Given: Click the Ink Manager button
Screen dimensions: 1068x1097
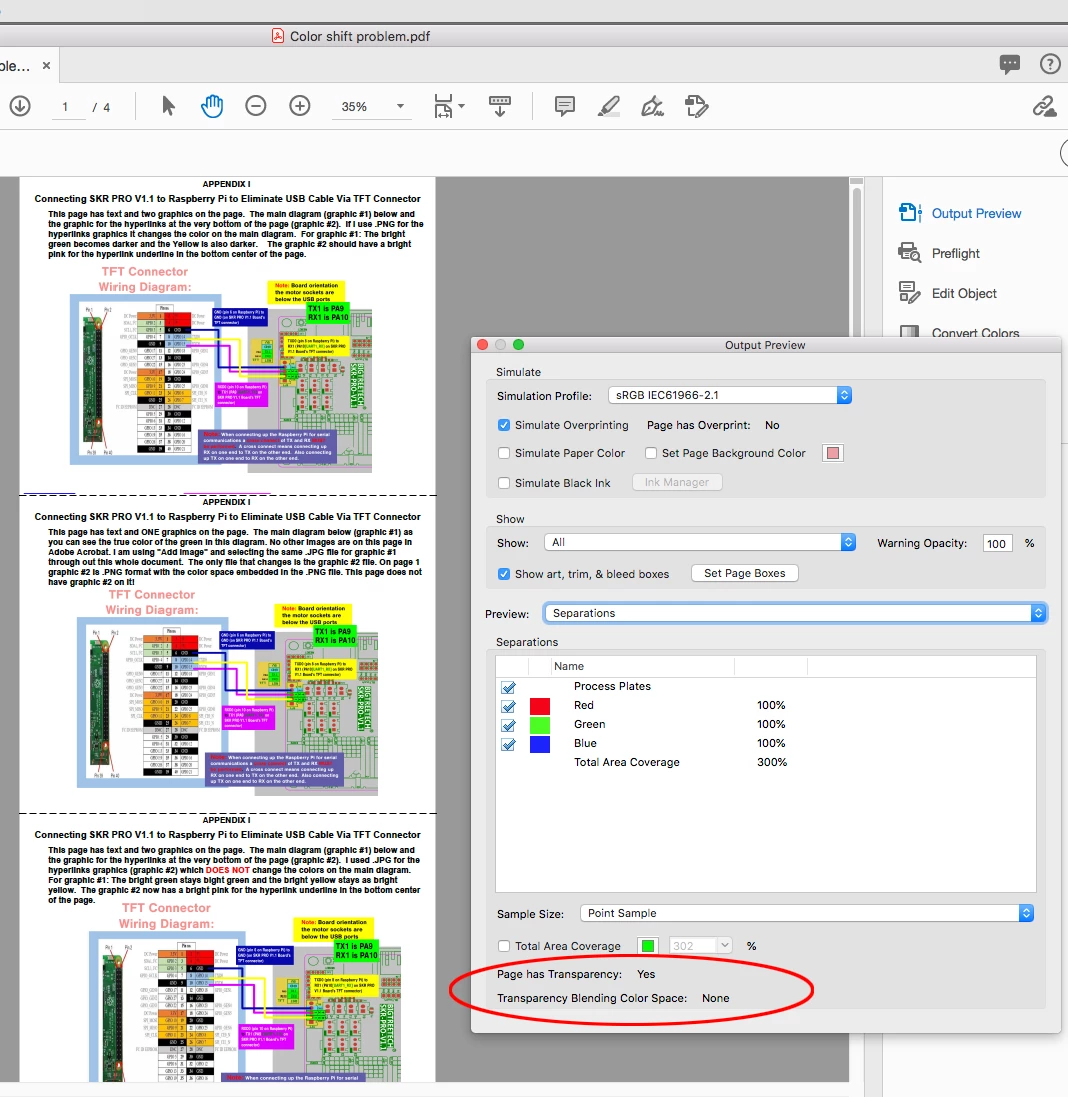Looking at the screenshot, I should coord(677,482).
